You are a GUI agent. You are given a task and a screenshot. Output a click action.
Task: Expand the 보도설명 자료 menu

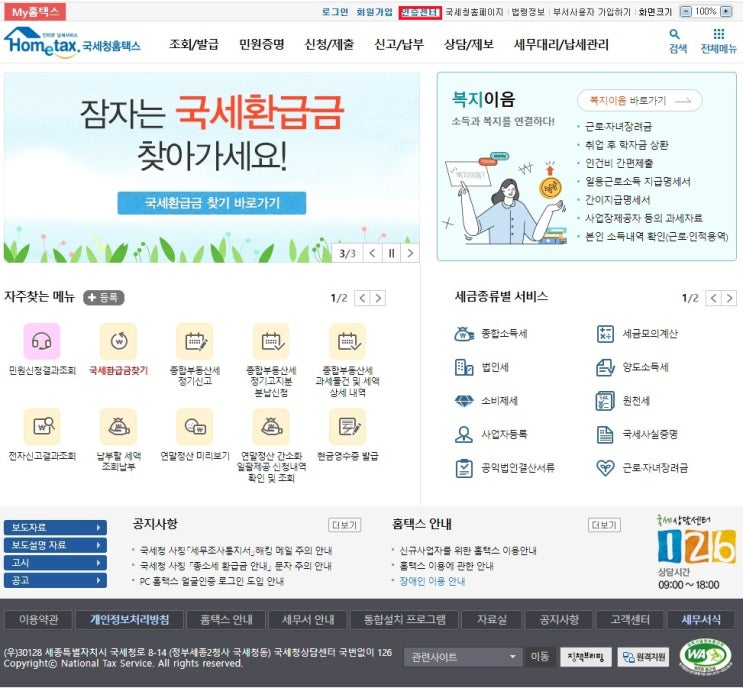tap(55, 545)
